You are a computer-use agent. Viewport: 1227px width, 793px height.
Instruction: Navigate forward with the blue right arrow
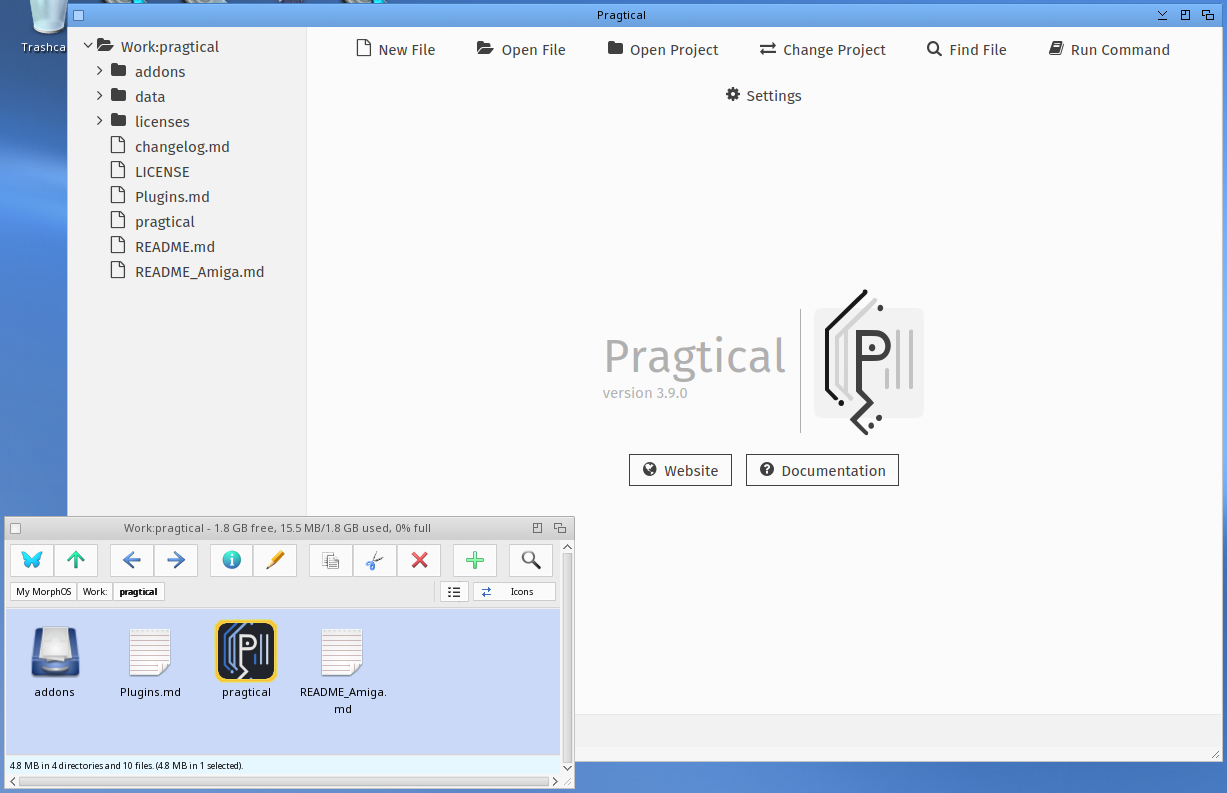pos(176,560)
